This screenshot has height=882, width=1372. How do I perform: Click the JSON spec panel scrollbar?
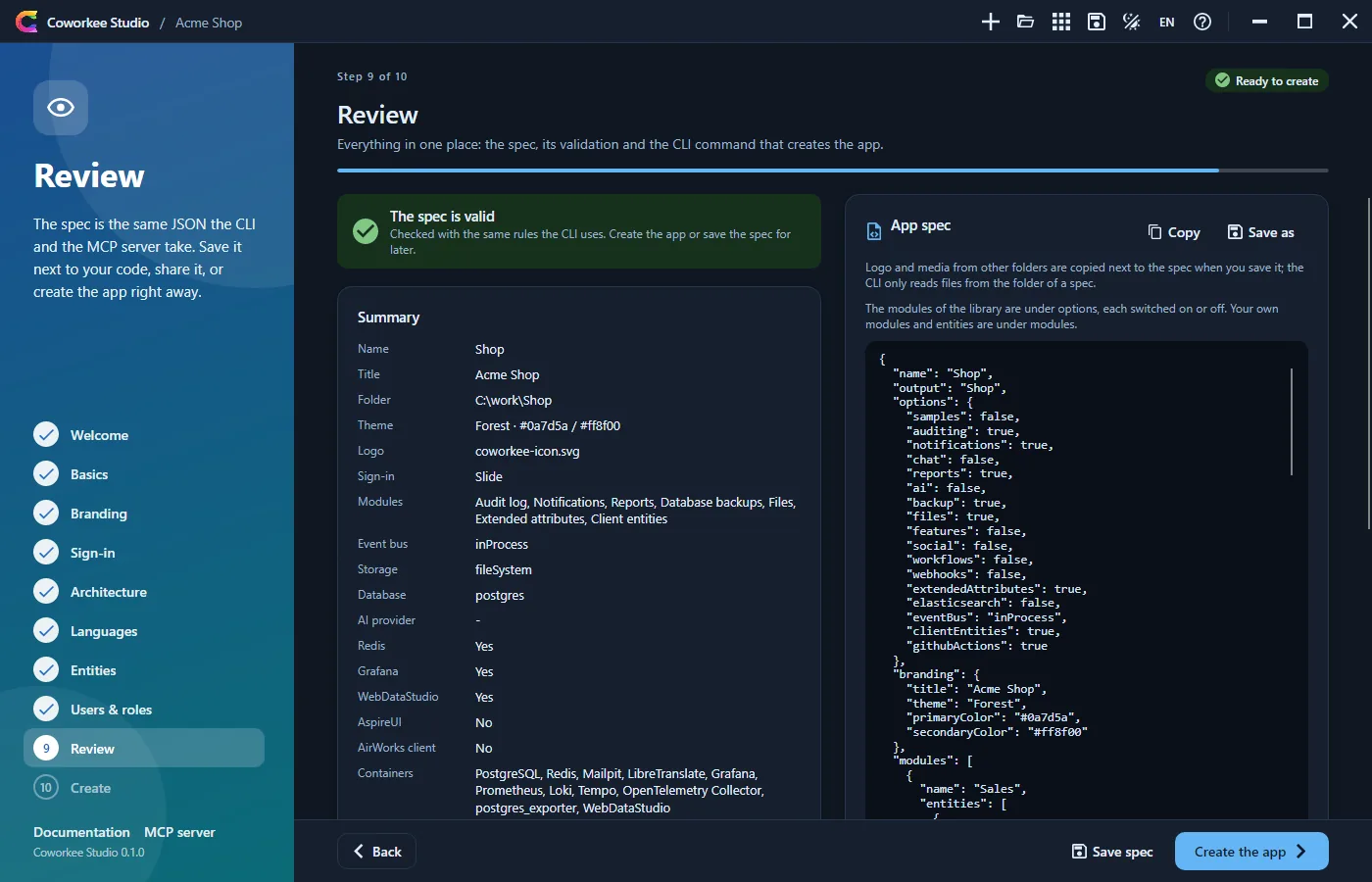coord(1292,421)
